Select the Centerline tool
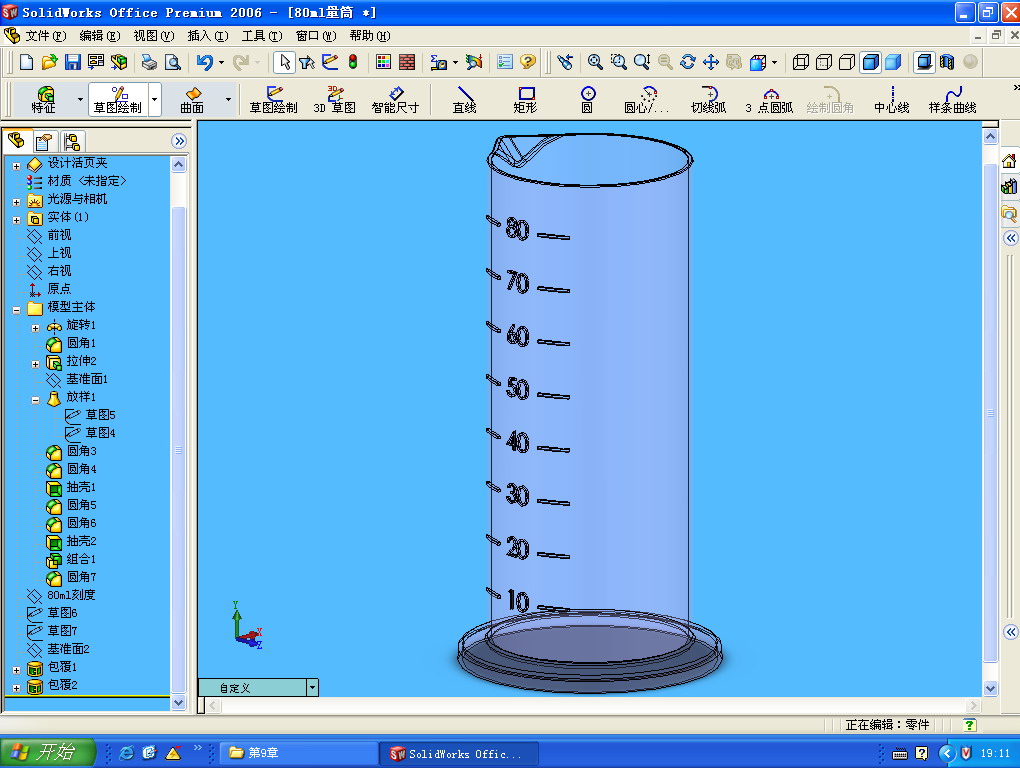This screenshot has width=1020, height=768. (892, 99)
